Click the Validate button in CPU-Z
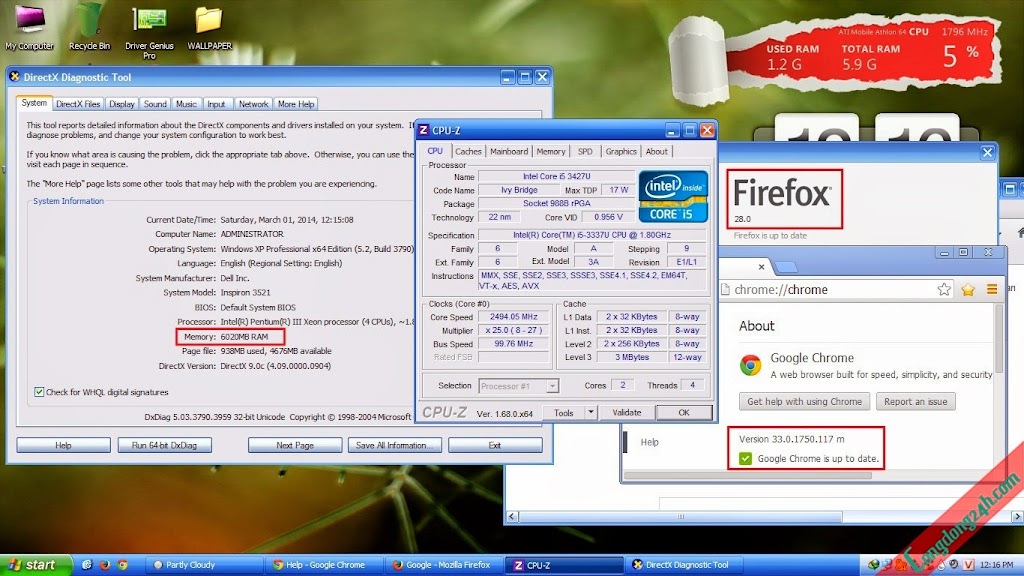Viewport: 1024px width, 576px height. (x=626, y=412)
